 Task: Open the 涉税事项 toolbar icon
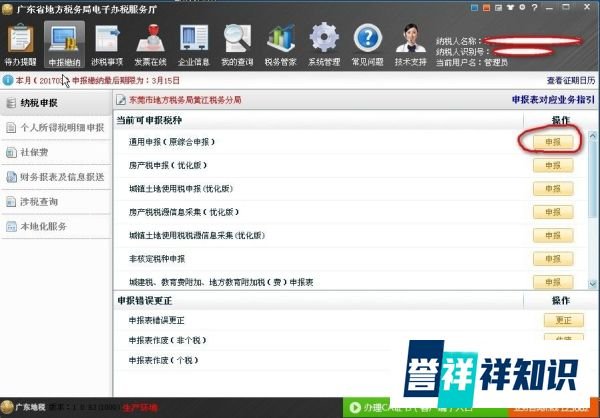point(107,44)
